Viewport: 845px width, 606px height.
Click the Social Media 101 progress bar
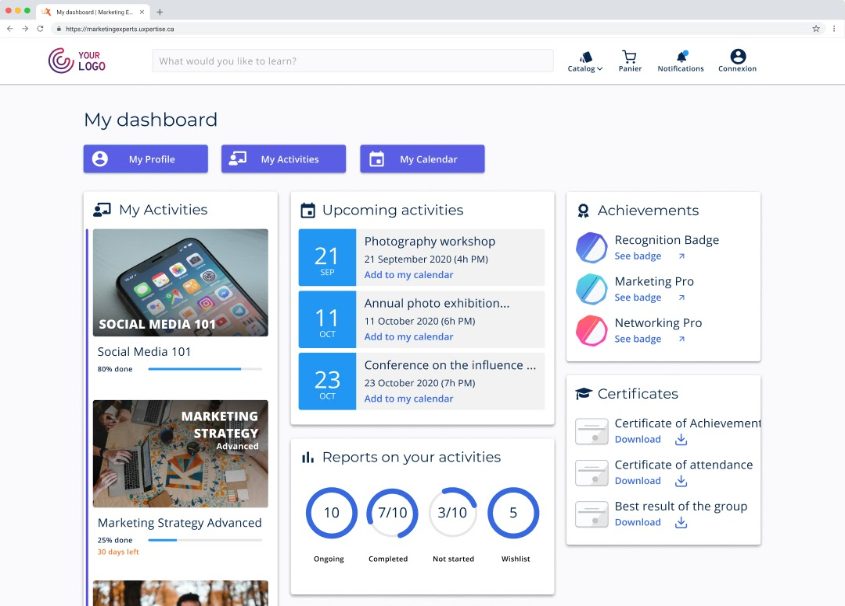(205, 369)
